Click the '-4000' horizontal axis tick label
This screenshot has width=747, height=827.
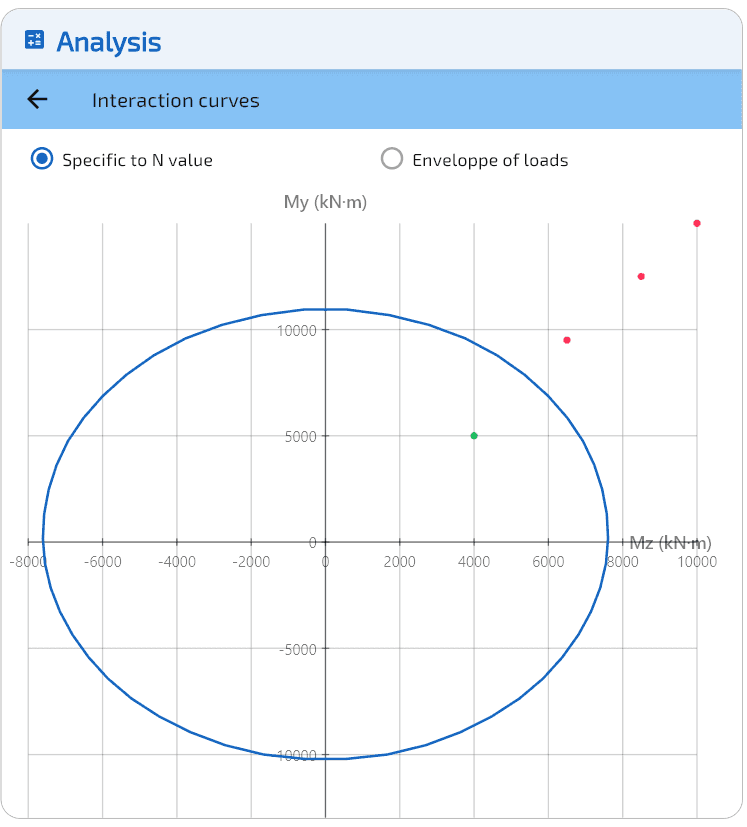coord(176,562)
